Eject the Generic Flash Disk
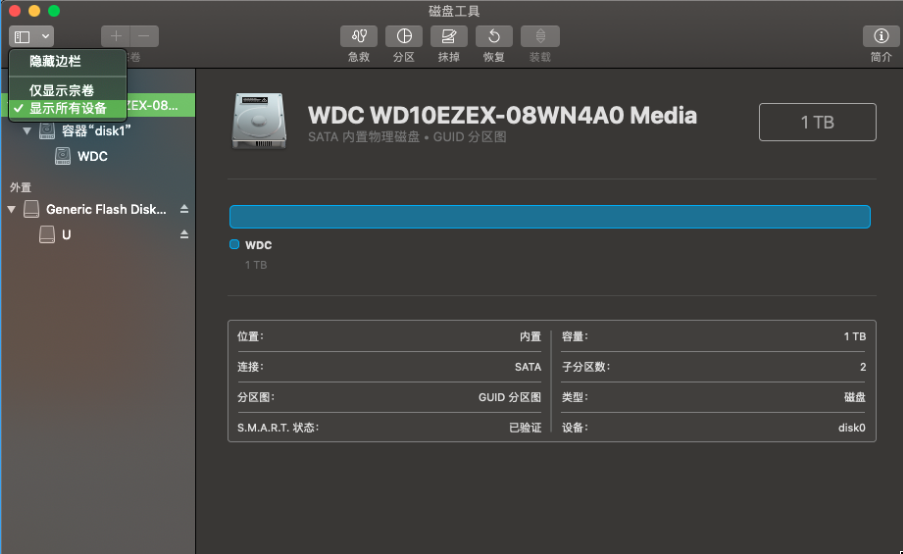The height and width of the screenshot is (554, 903). [x=184, y=209]
